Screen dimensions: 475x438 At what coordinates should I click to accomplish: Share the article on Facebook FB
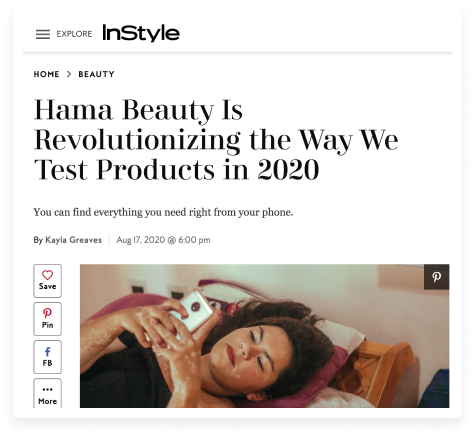coord(47,357)
